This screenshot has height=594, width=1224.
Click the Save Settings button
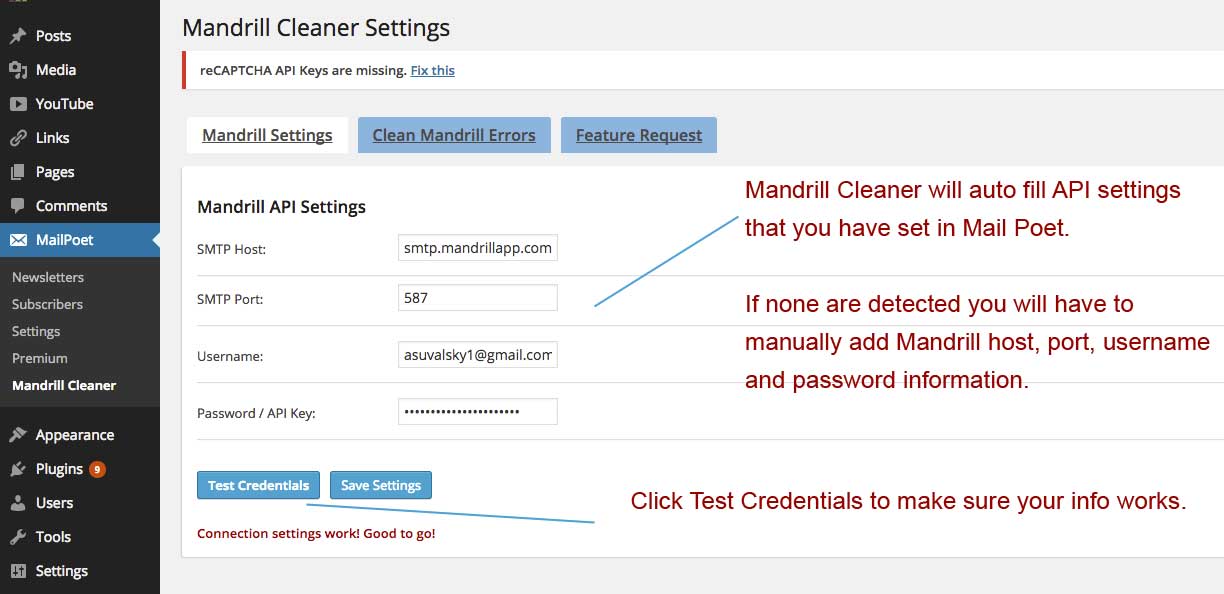coord(381,485)
